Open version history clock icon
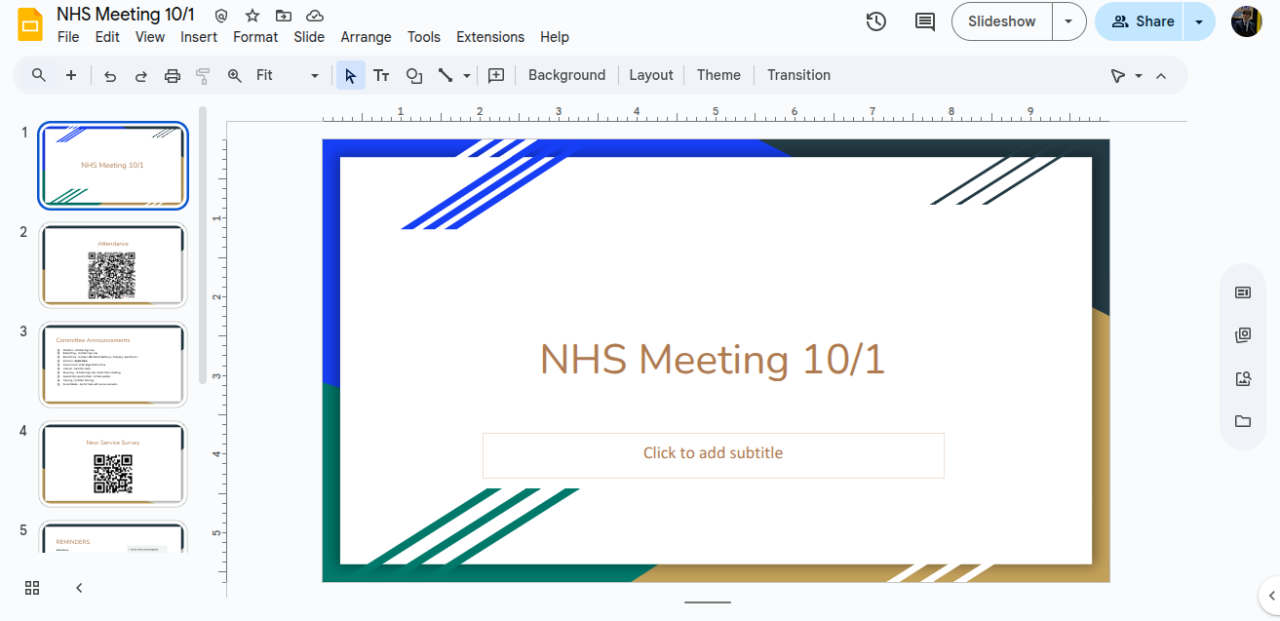This screenshot has height=621, width=1280. tap(876, 21)
